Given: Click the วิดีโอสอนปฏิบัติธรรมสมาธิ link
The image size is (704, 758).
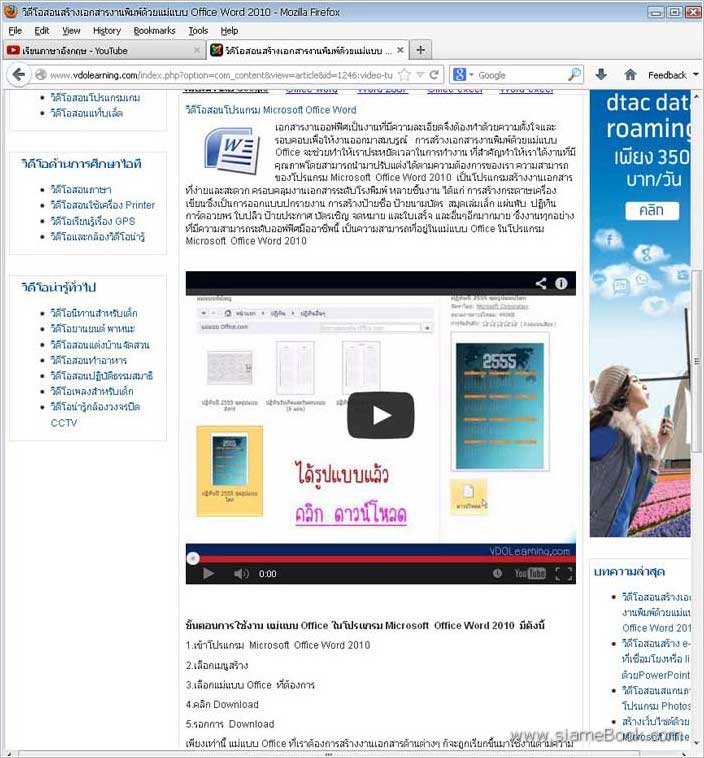Looking at the screenshot, I should [x=102, y=376].
